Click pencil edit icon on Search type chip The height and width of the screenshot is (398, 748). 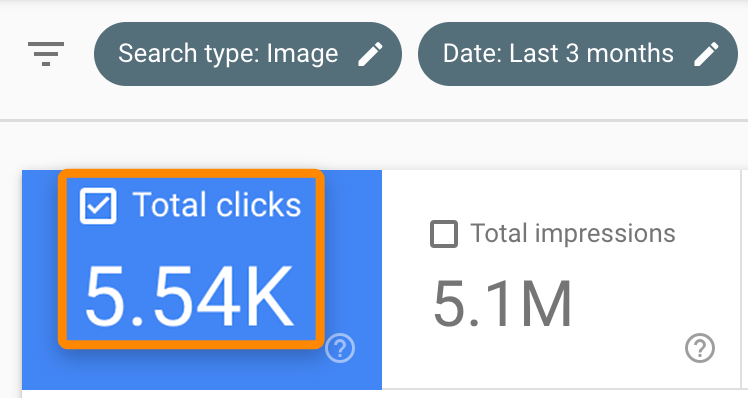[x=371, y=53]
